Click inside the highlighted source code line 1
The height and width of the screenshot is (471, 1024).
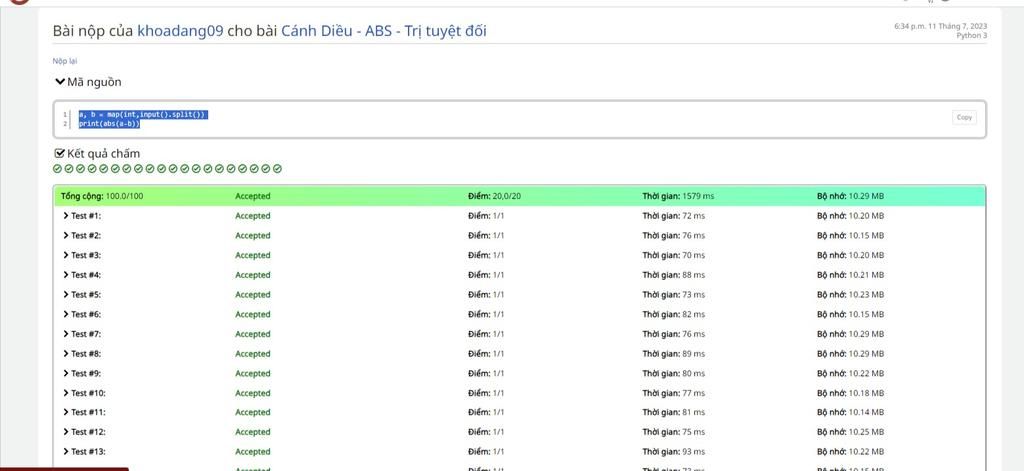(142, 114)
